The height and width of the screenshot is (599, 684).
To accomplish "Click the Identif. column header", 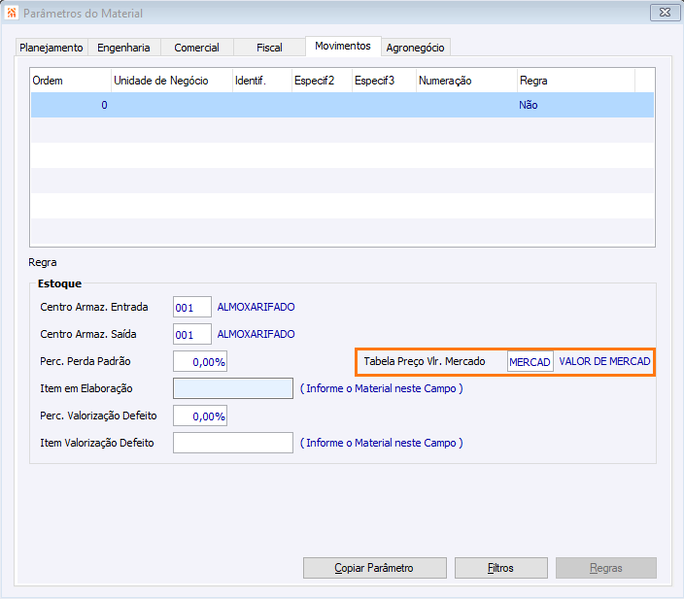I will click(x=262, y=81).
